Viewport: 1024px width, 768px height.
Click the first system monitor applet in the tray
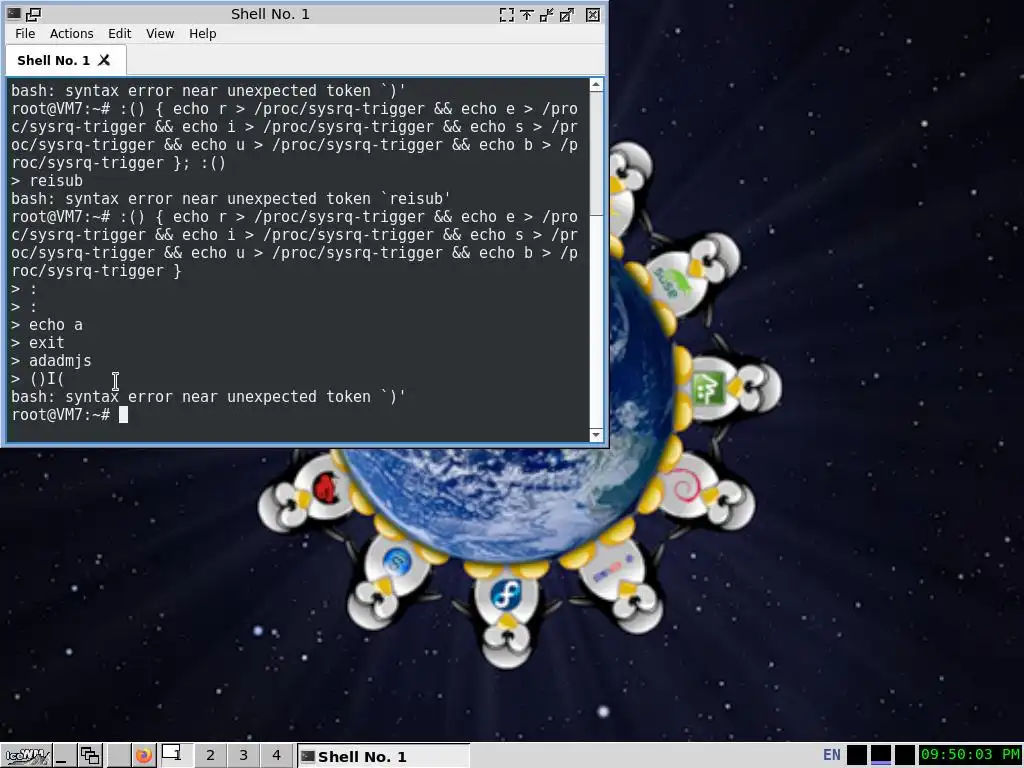click(857, 756)
